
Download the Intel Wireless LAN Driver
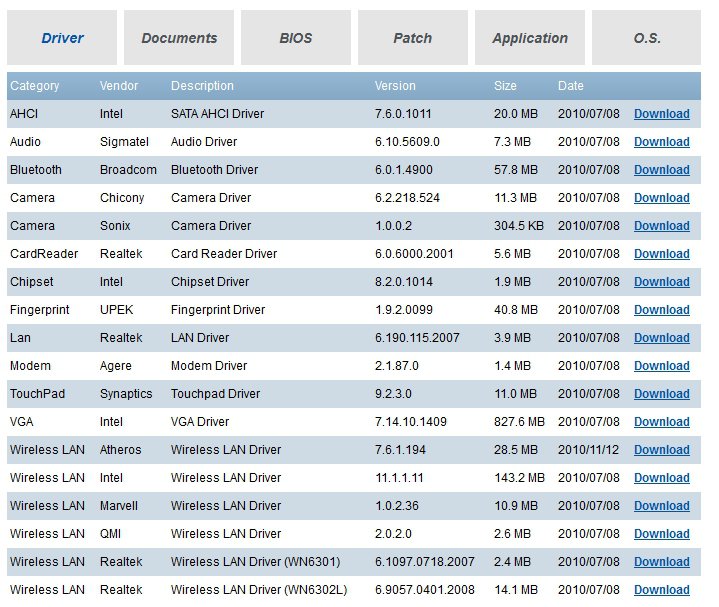pos(662,477)
